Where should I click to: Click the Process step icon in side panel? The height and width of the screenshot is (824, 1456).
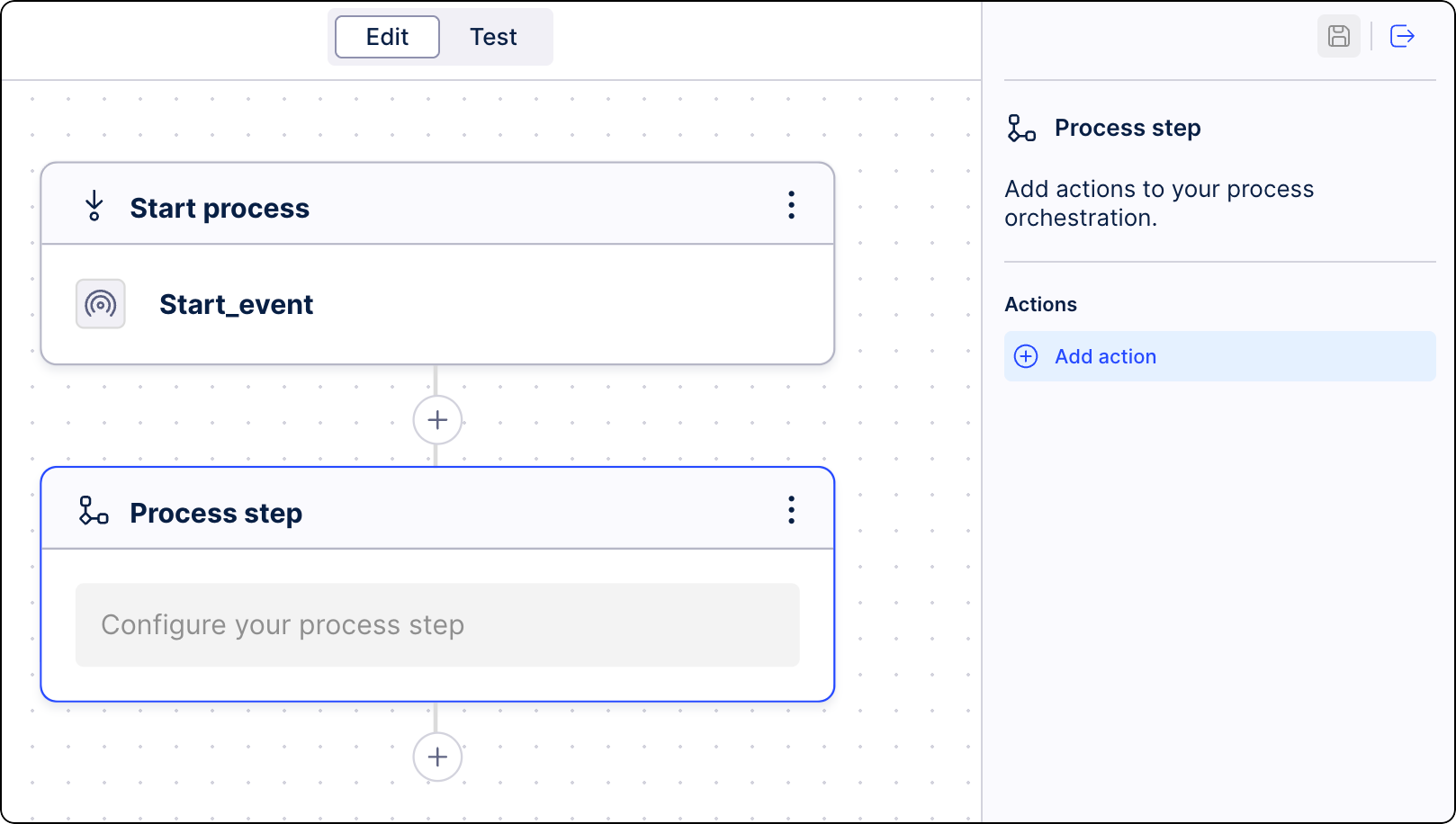coord(1021,128)
